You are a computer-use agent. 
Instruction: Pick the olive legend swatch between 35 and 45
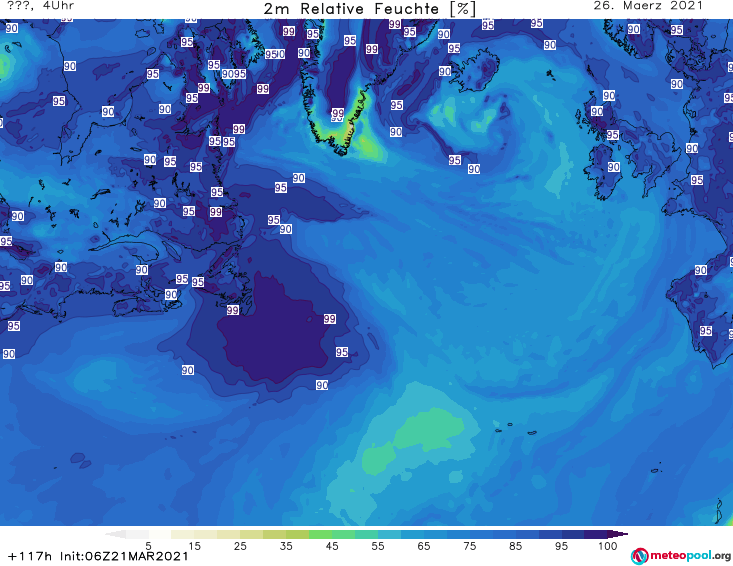[x=297, y=534]
